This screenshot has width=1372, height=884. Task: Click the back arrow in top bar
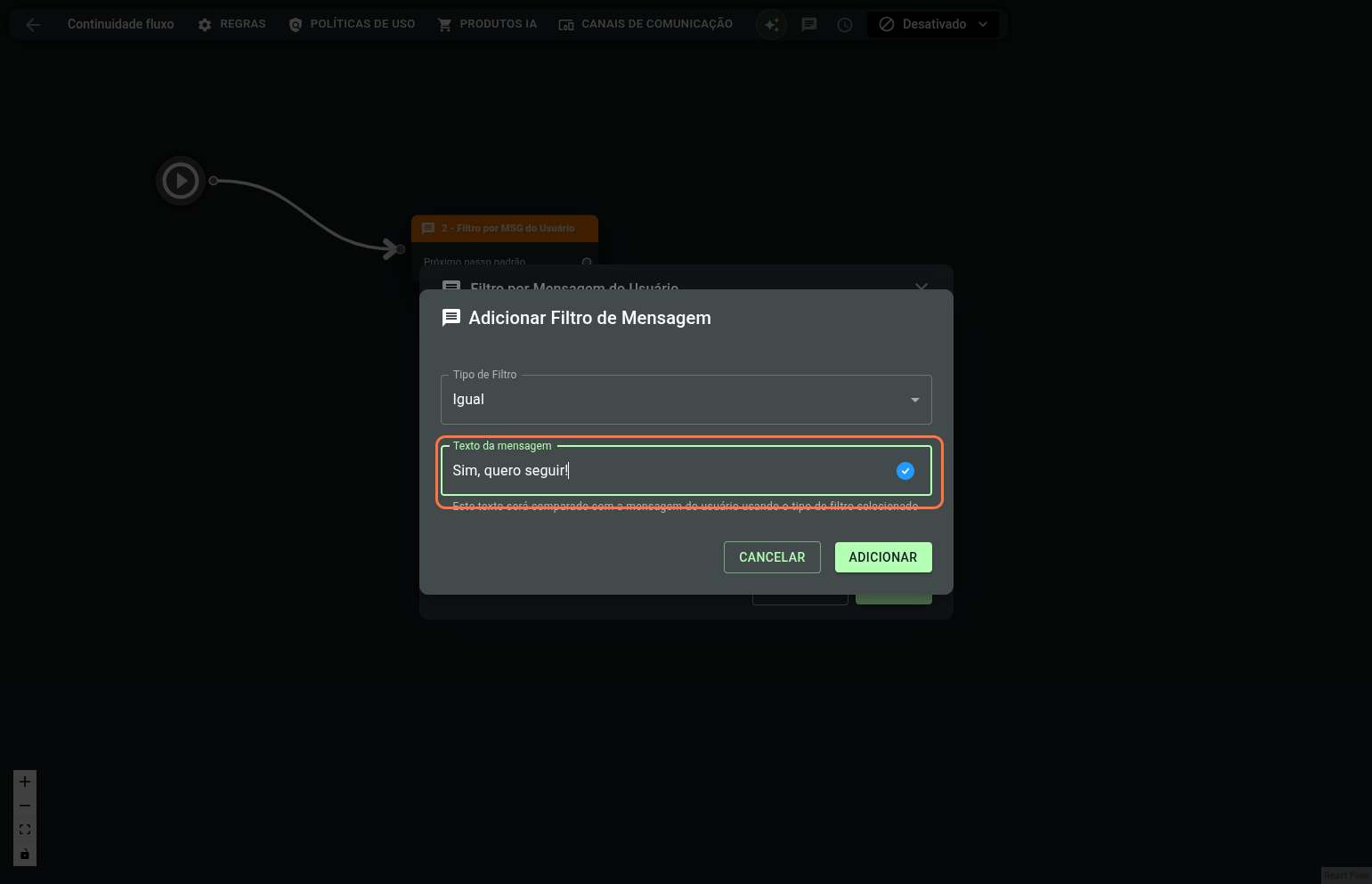point(33,25)
